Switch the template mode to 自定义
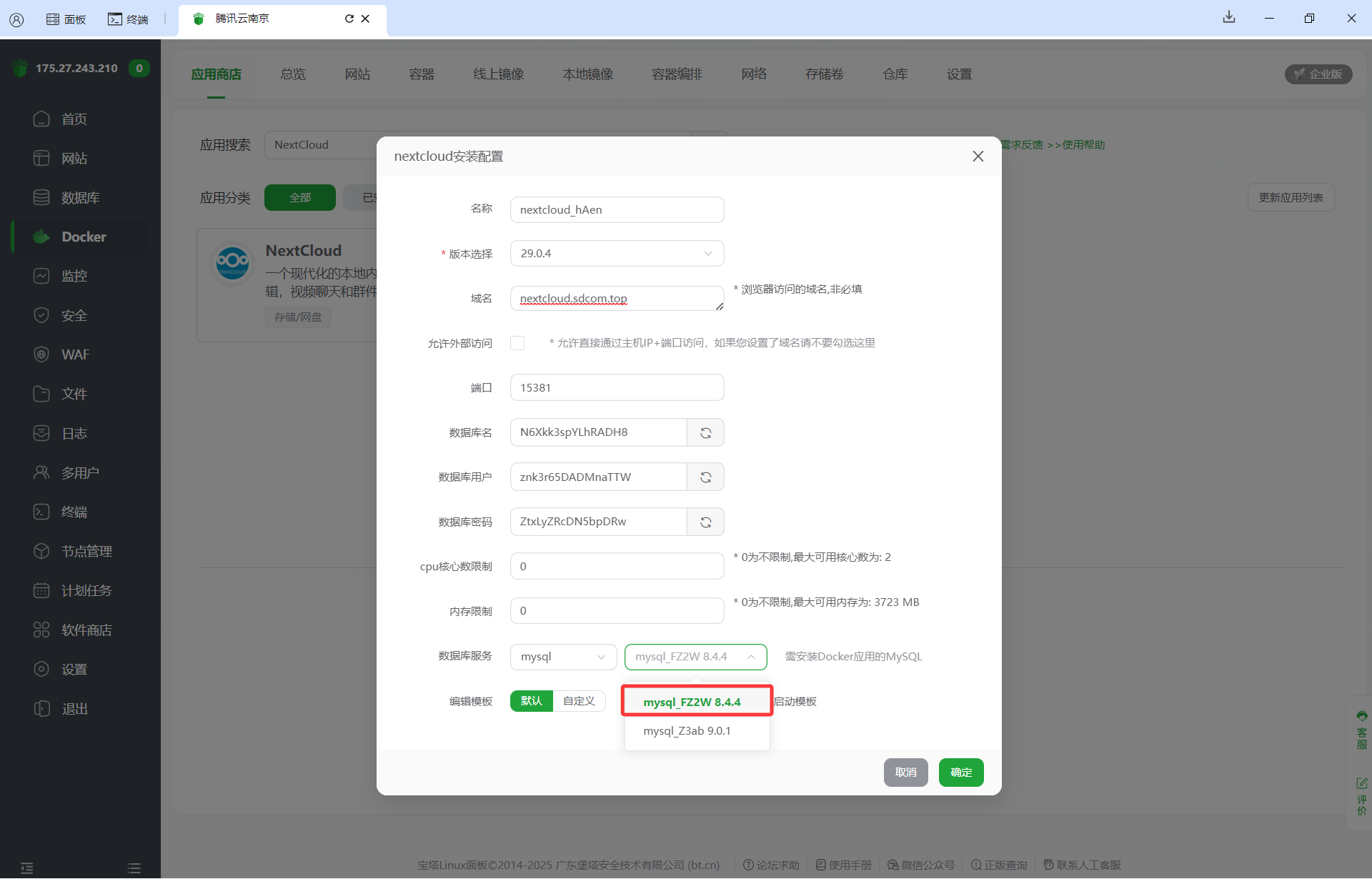The height and width of the screenshot is (879, 1372). 579,701
